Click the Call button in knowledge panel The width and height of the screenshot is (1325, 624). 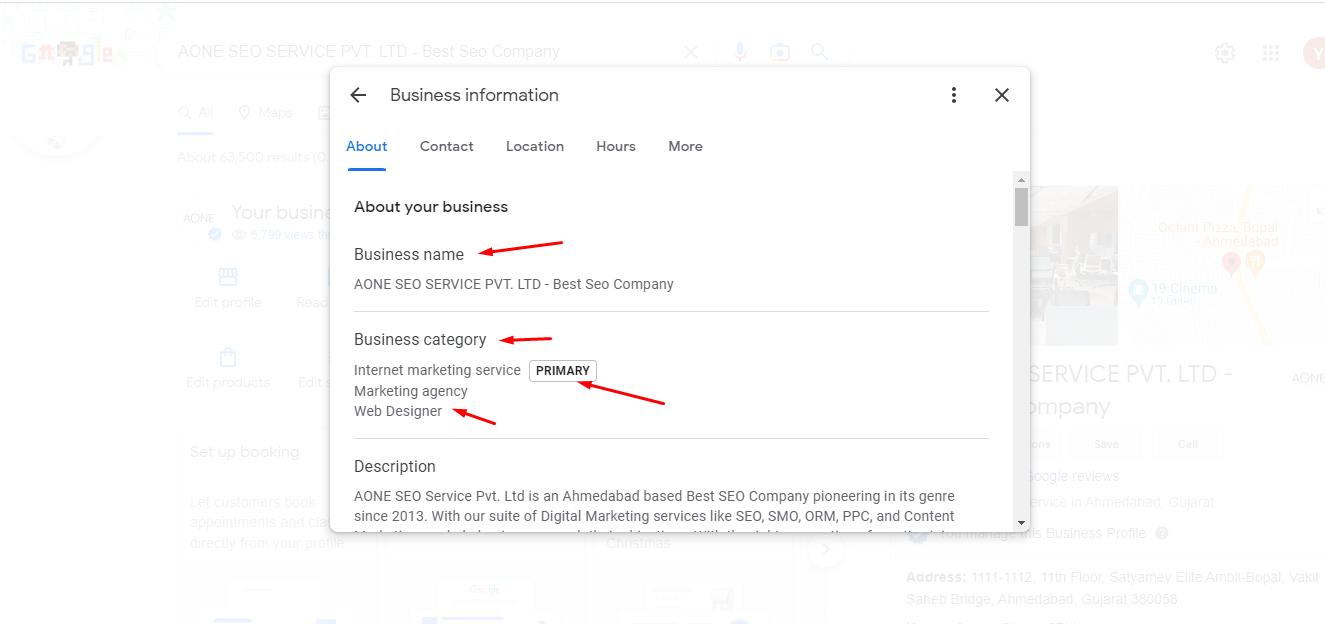[1188, 444]
